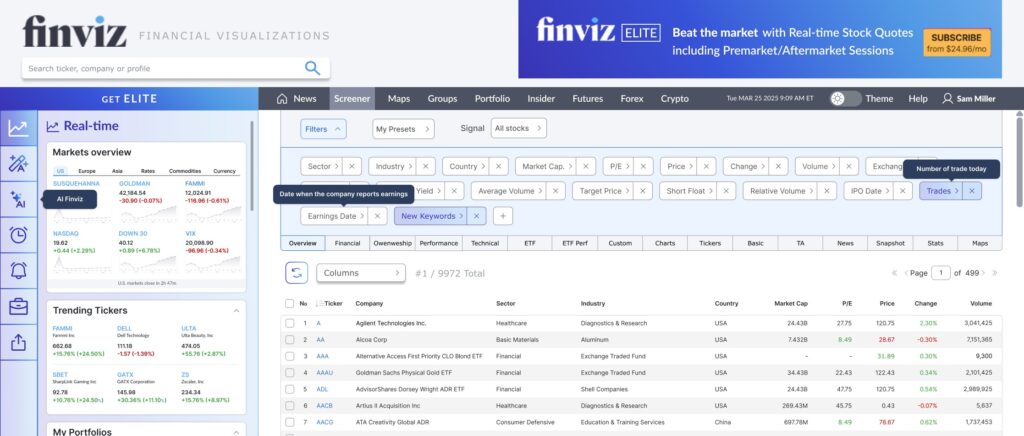Click the refresh results icon button
Image resolution: width=1024 pixels, height=436 pixels.
click(x=296, y=273)
